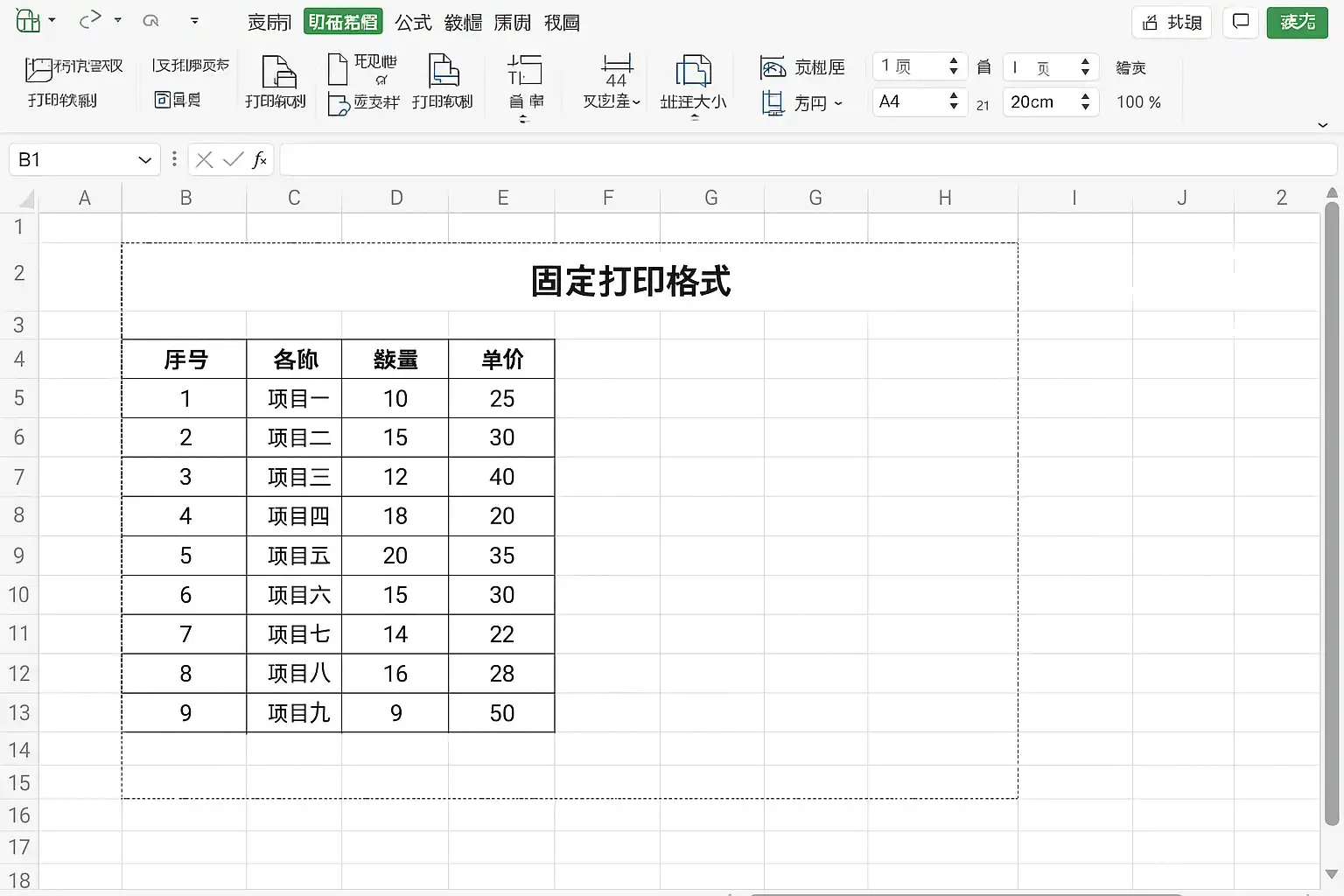Click the paper size icon ending 大小
The height and width of the screenshot is (896, 1344).
click(x=693, y=71)
